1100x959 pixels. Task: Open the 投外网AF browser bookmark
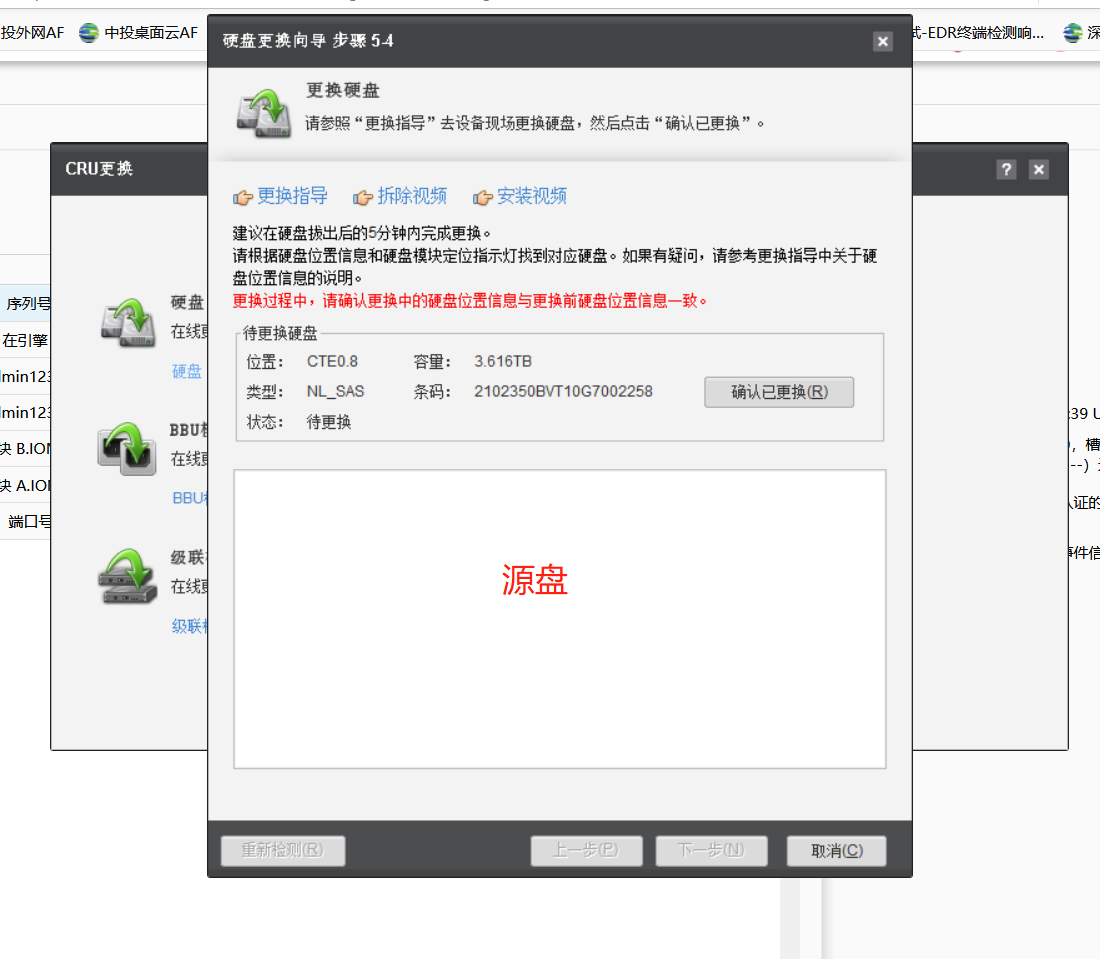pos(32,33)
